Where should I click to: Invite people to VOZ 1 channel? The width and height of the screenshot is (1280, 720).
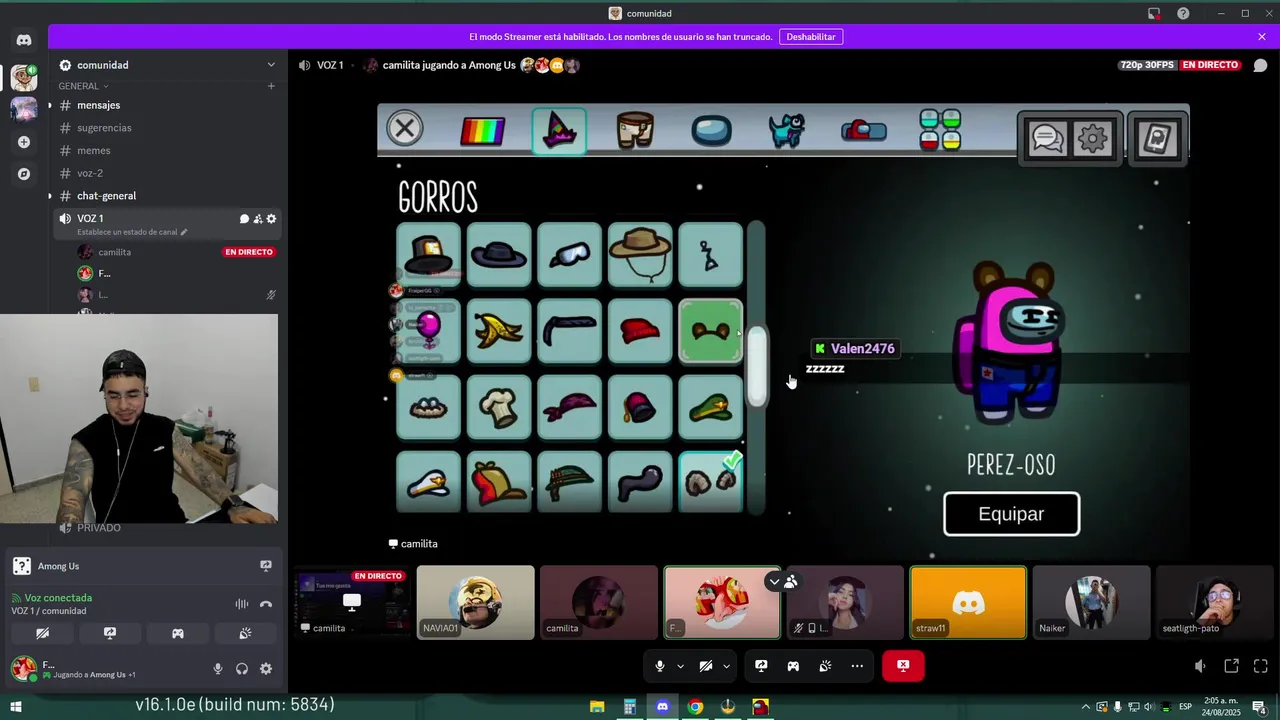[258, 219]
